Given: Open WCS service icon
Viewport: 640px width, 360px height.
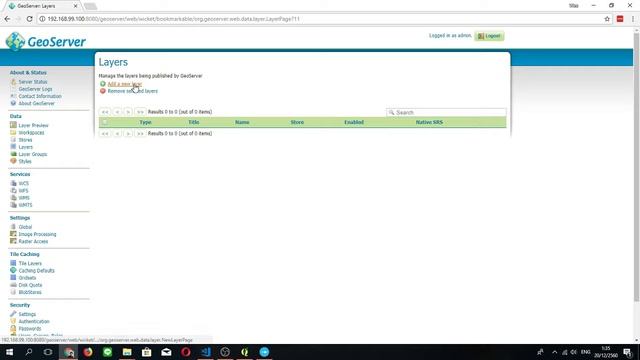Looking at the screenshot, I should [x=13, y=183].
